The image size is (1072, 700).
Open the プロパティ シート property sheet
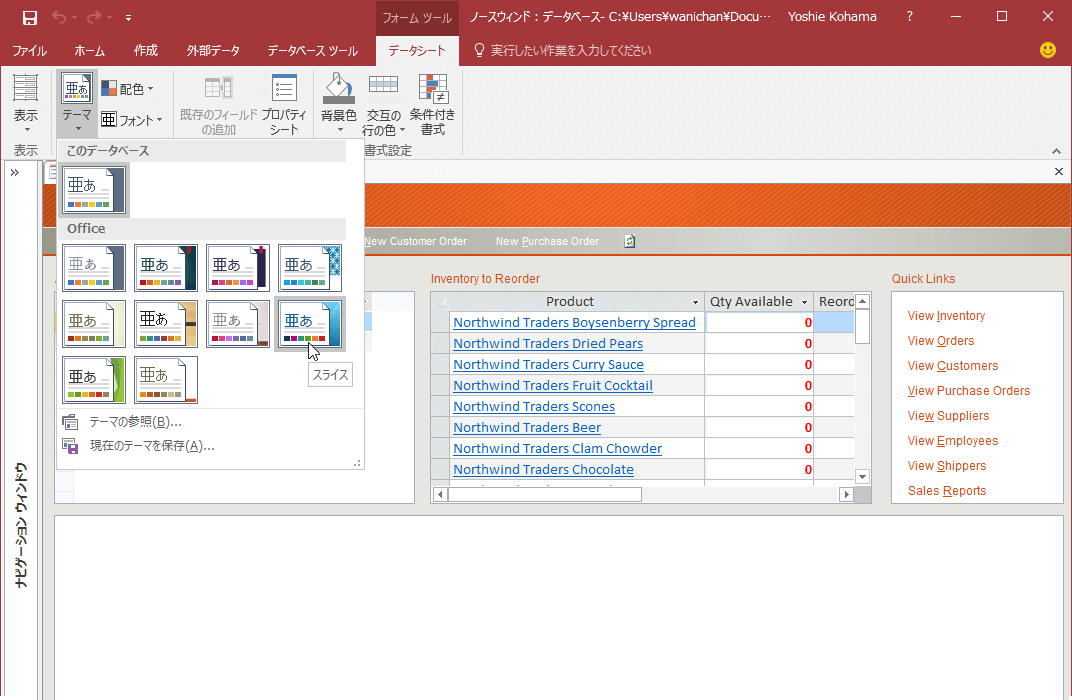click(x=284, y=105)
